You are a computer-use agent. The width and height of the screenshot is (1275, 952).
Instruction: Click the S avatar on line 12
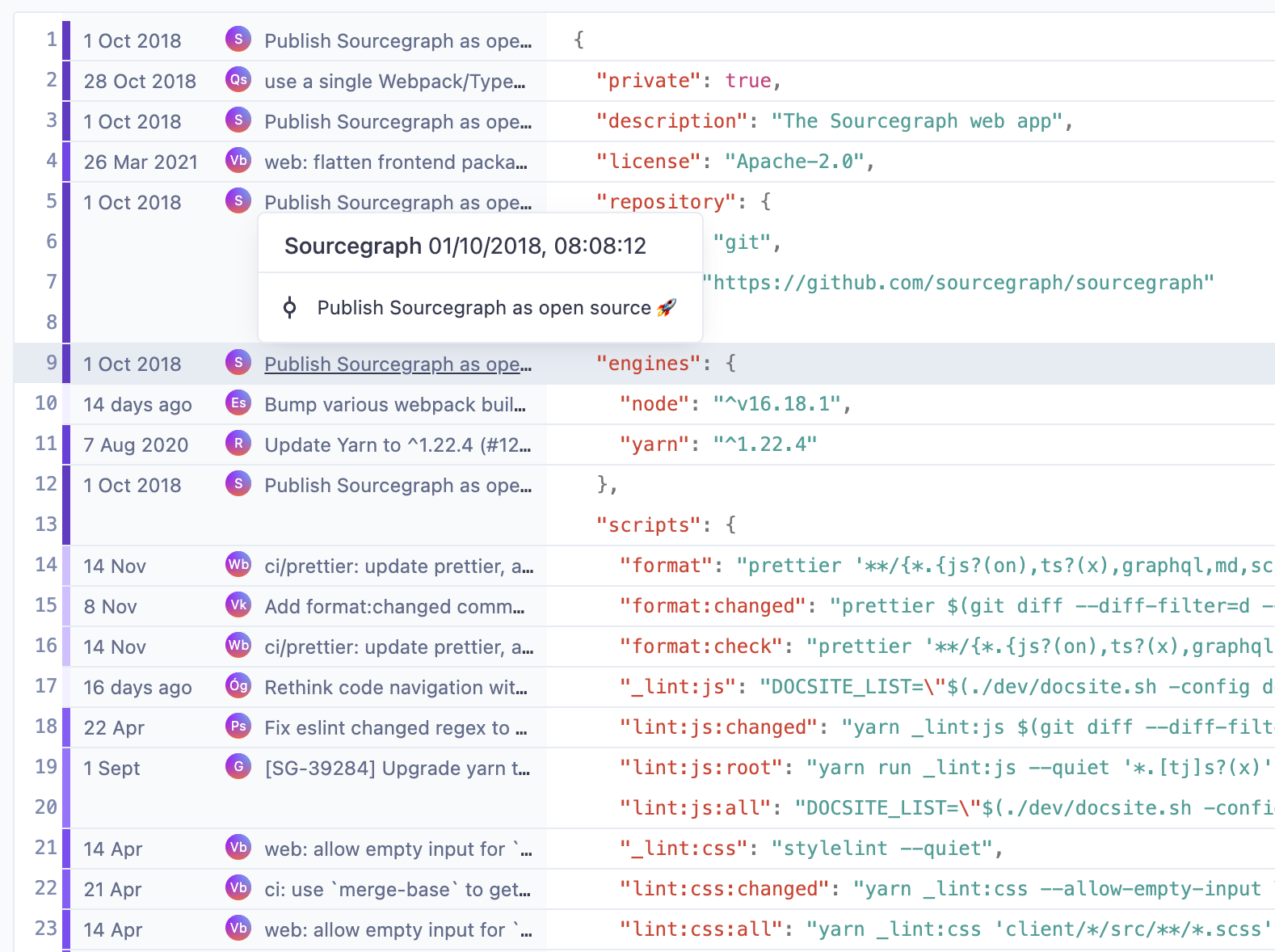pyautogui.click(x=238, y=483)
